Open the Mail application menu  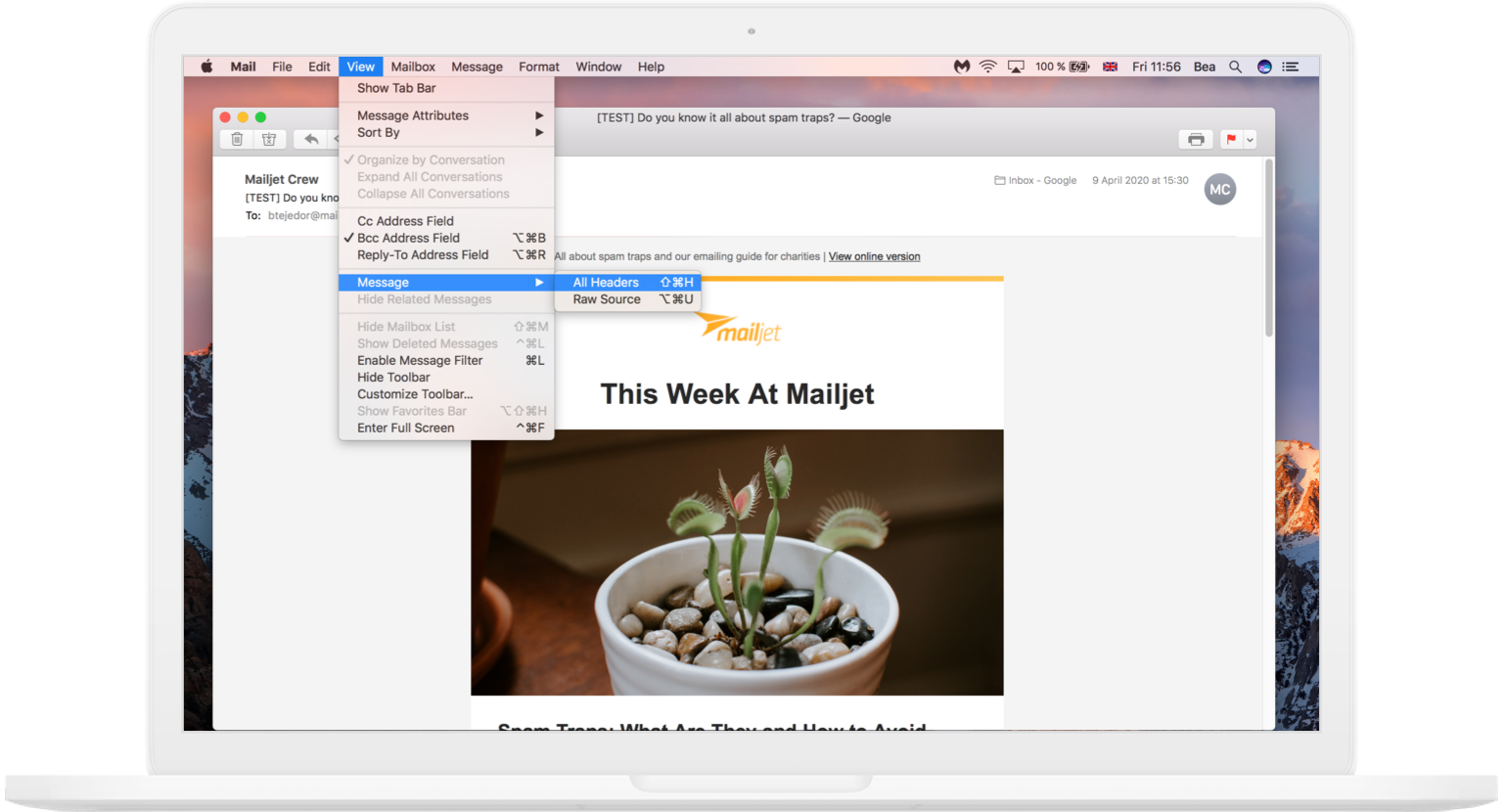(x=243, y=67)
